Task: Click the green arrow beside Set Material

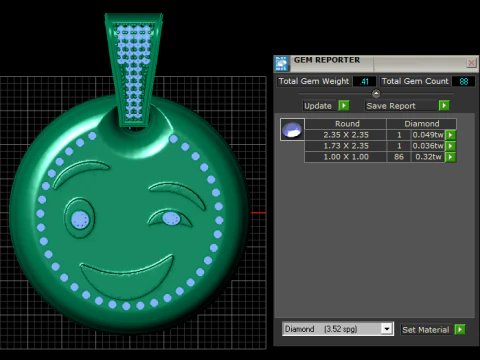Action: click(x=460, y=330)
